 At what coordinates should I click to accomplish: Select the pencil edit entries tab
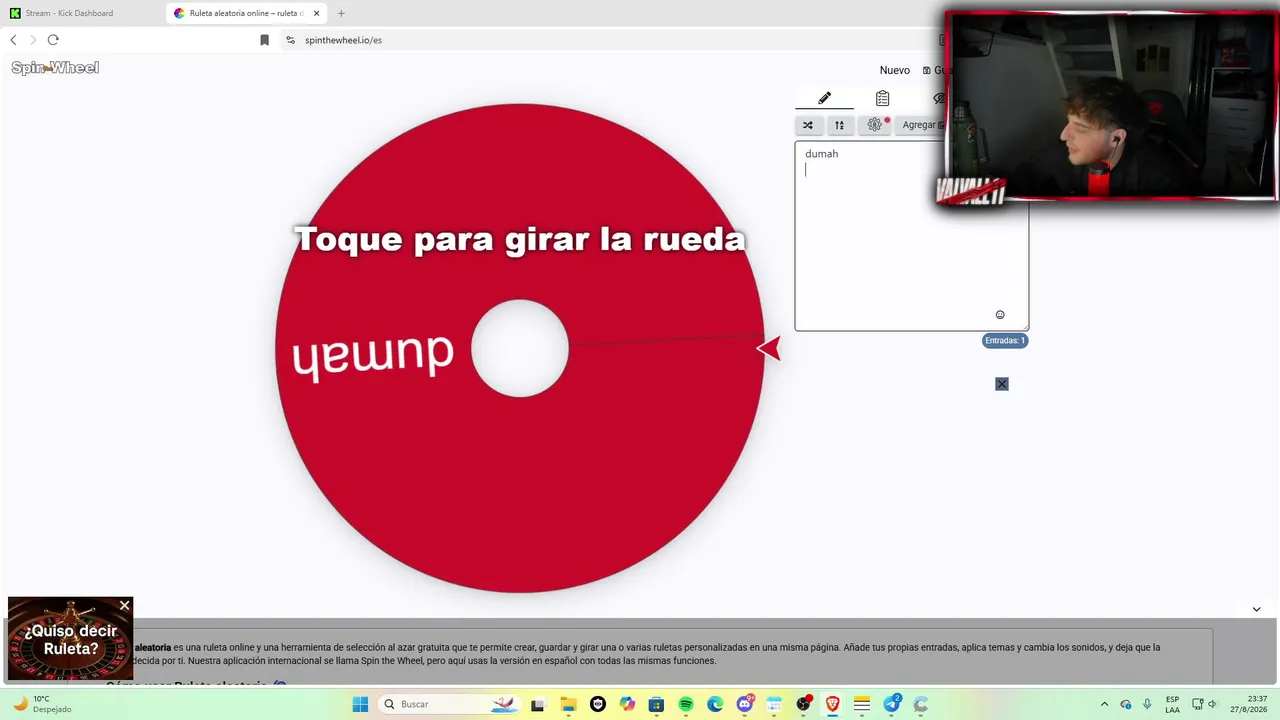824,98
